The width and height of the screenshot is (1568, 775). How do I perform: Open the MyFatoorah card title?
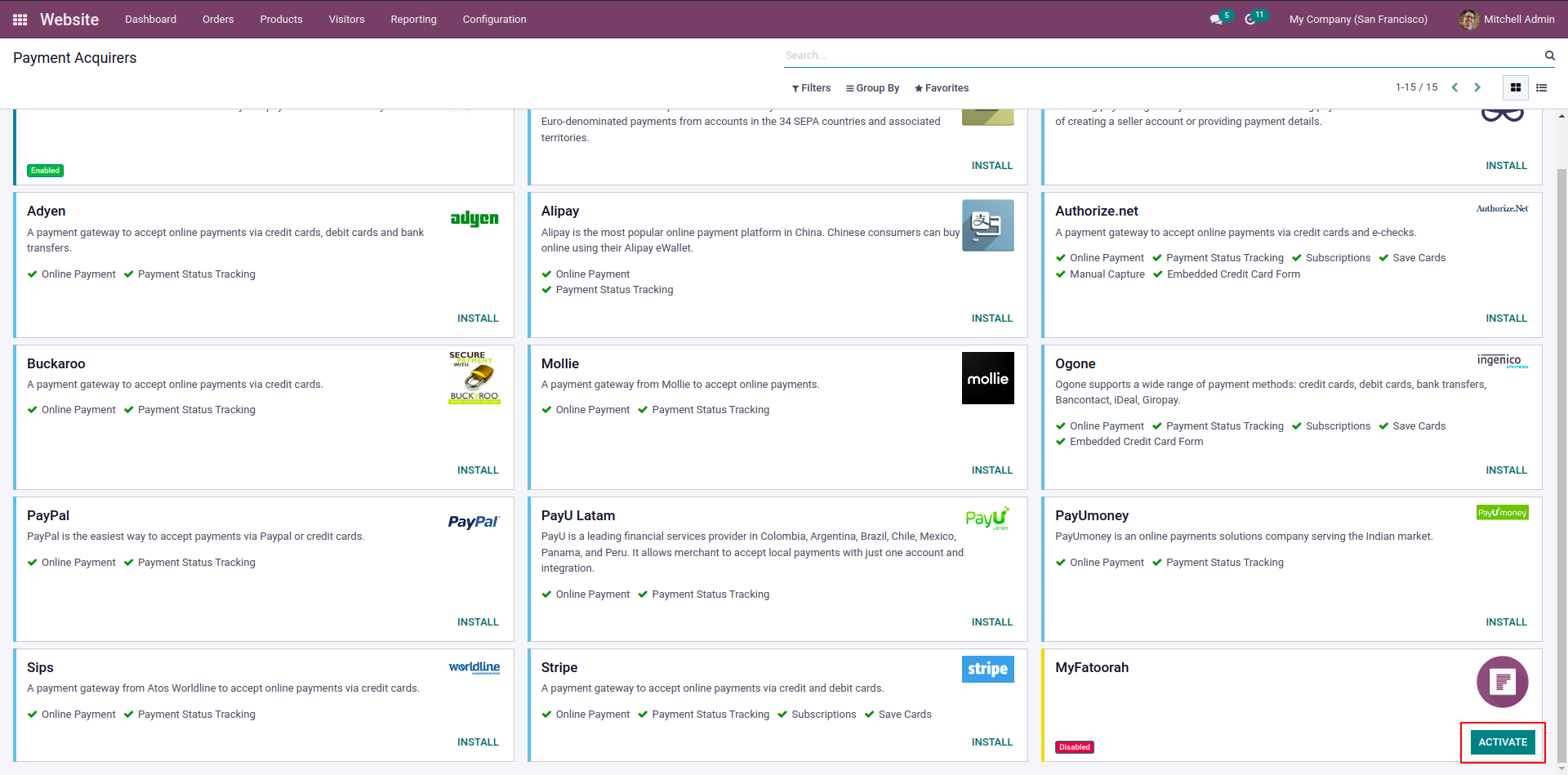pyautogui.click(x=1092, y=667)
